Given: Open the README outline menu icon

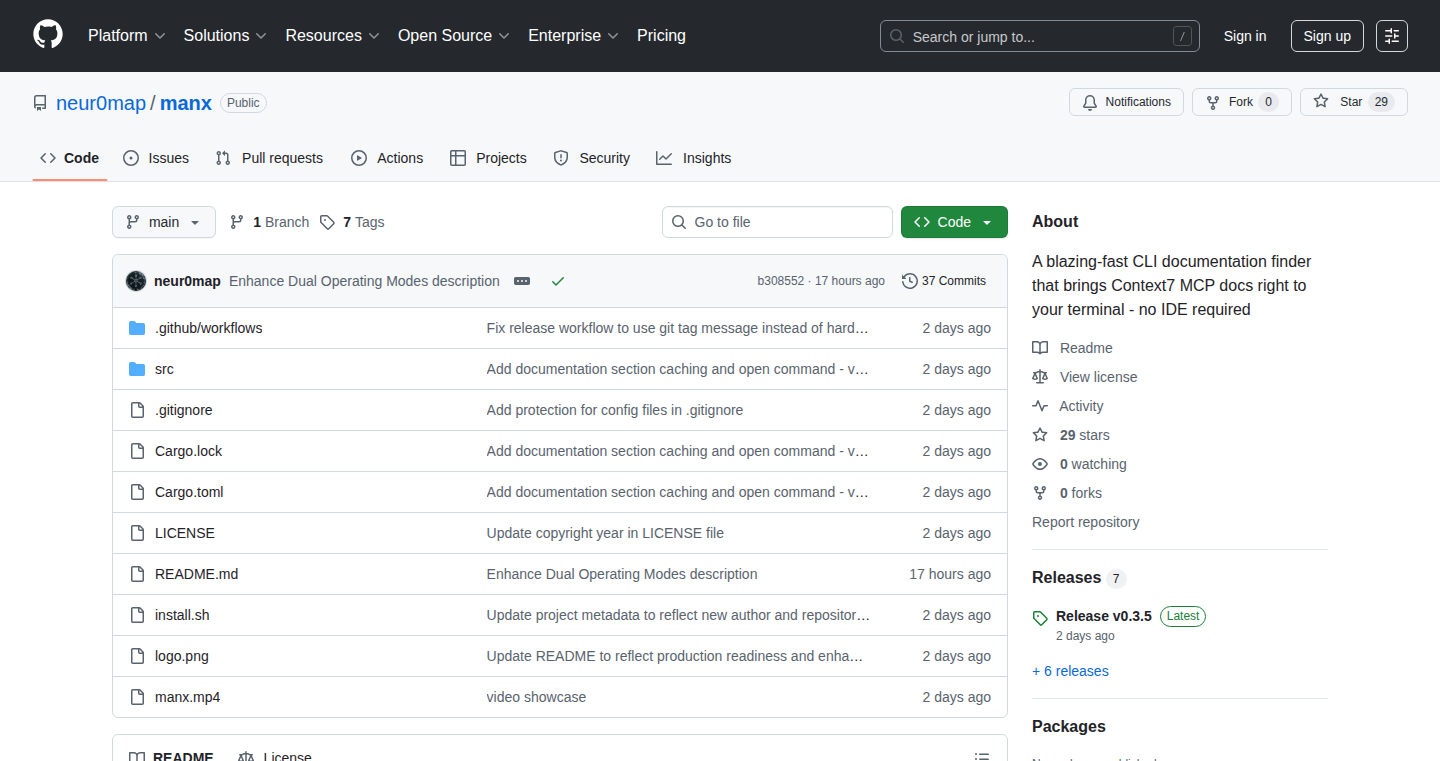Looking at the screenshot, I should [982, 757].
